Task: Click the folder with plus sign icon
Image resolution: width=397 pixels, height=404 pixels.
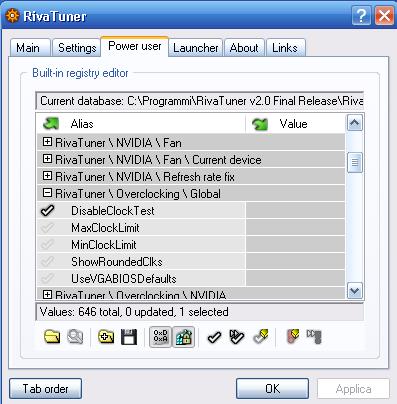Action: [106, 337]
